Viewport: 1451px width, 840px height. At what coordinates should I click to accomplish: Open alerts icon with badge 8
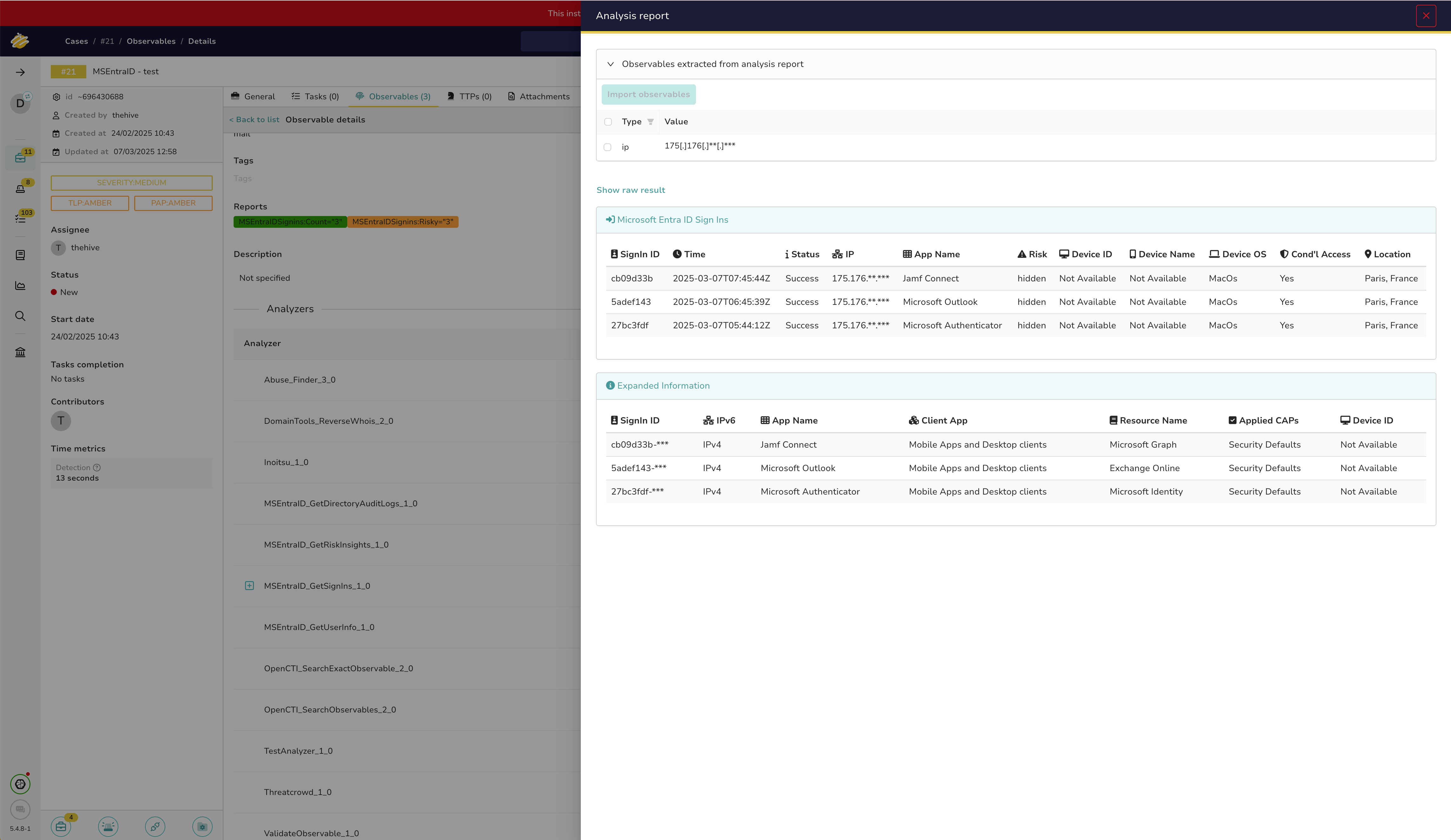pos(20,189)
